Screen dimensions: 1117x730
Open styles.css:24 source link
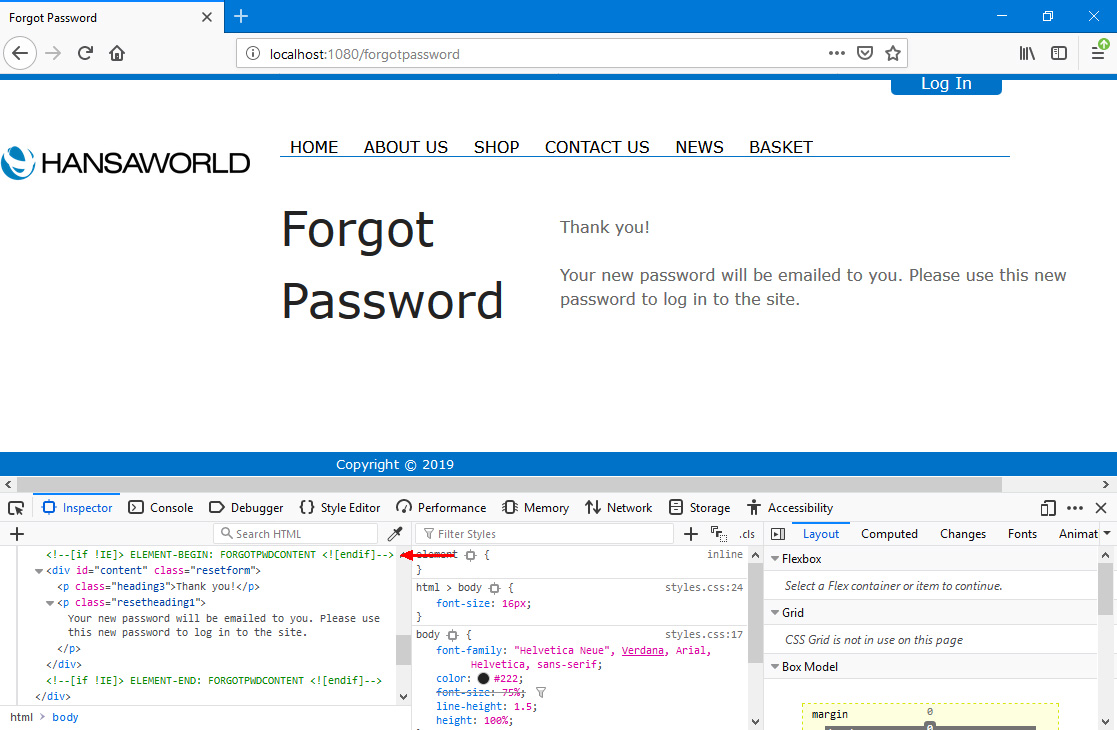coord(704,588)
